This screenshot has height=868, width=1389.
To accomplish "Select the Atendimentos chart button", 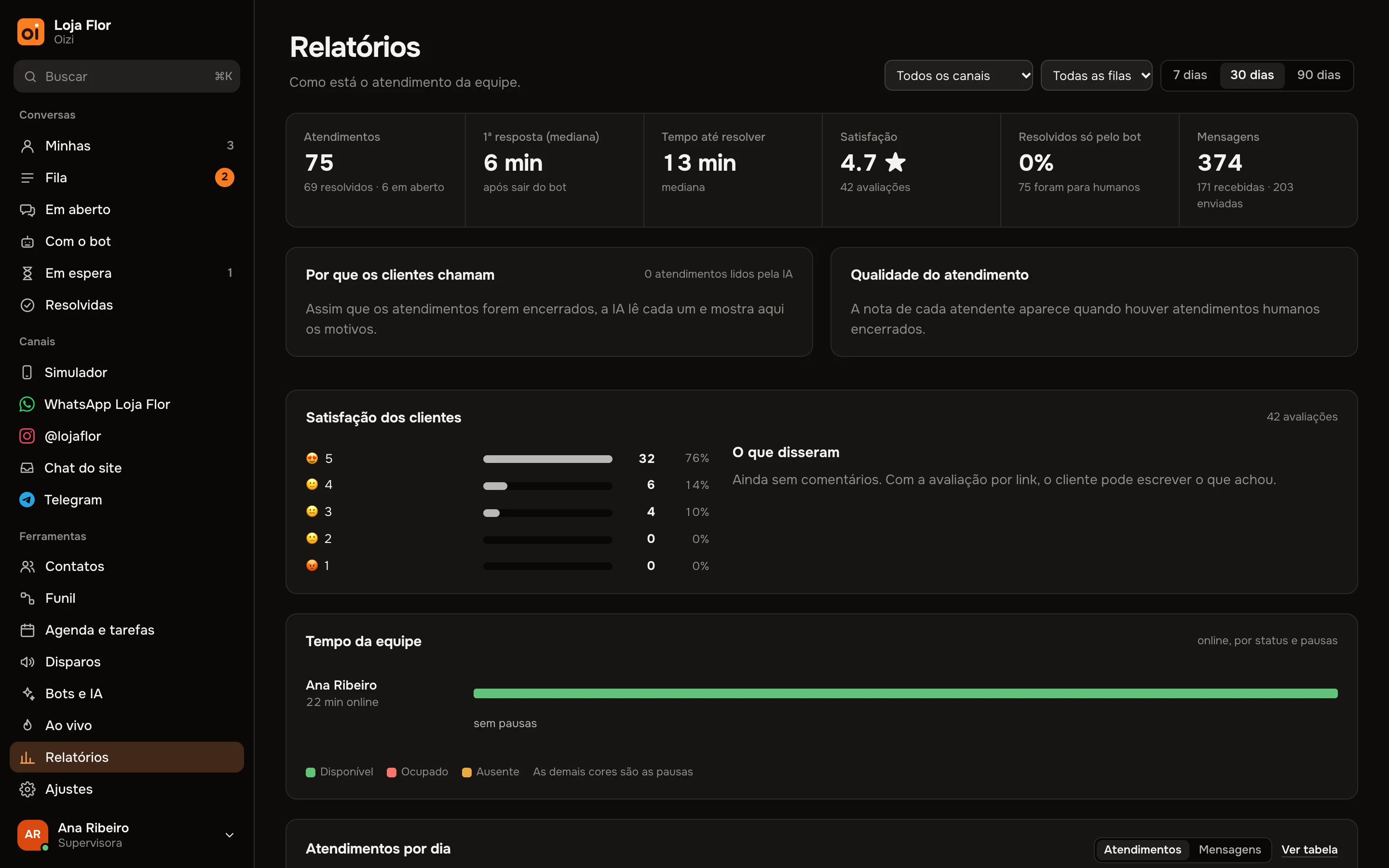I will (1142, 850).
